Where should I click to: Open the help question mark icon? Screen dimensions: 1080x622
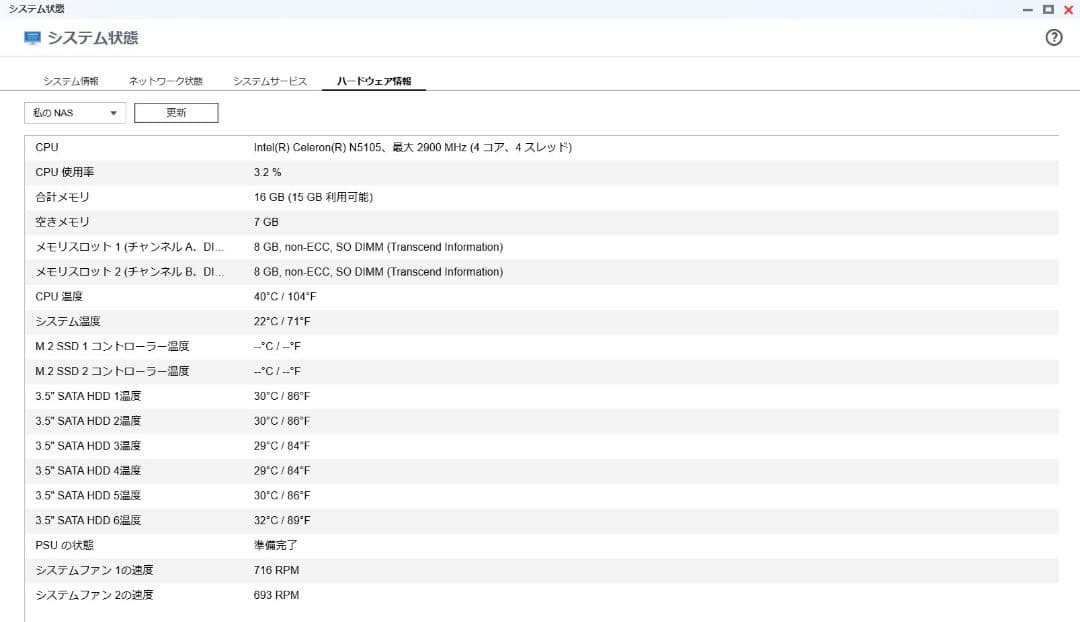coord(1053,38)
